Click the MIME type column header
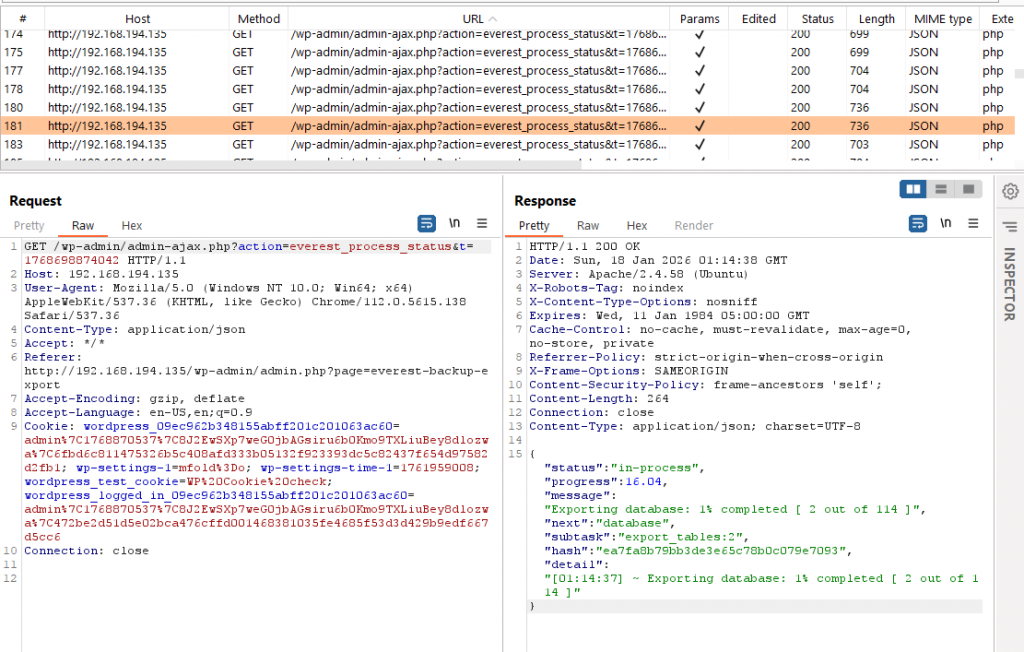Image resolution: width=1024 pixels, height=652 pixels. click(x=942, y=19)
